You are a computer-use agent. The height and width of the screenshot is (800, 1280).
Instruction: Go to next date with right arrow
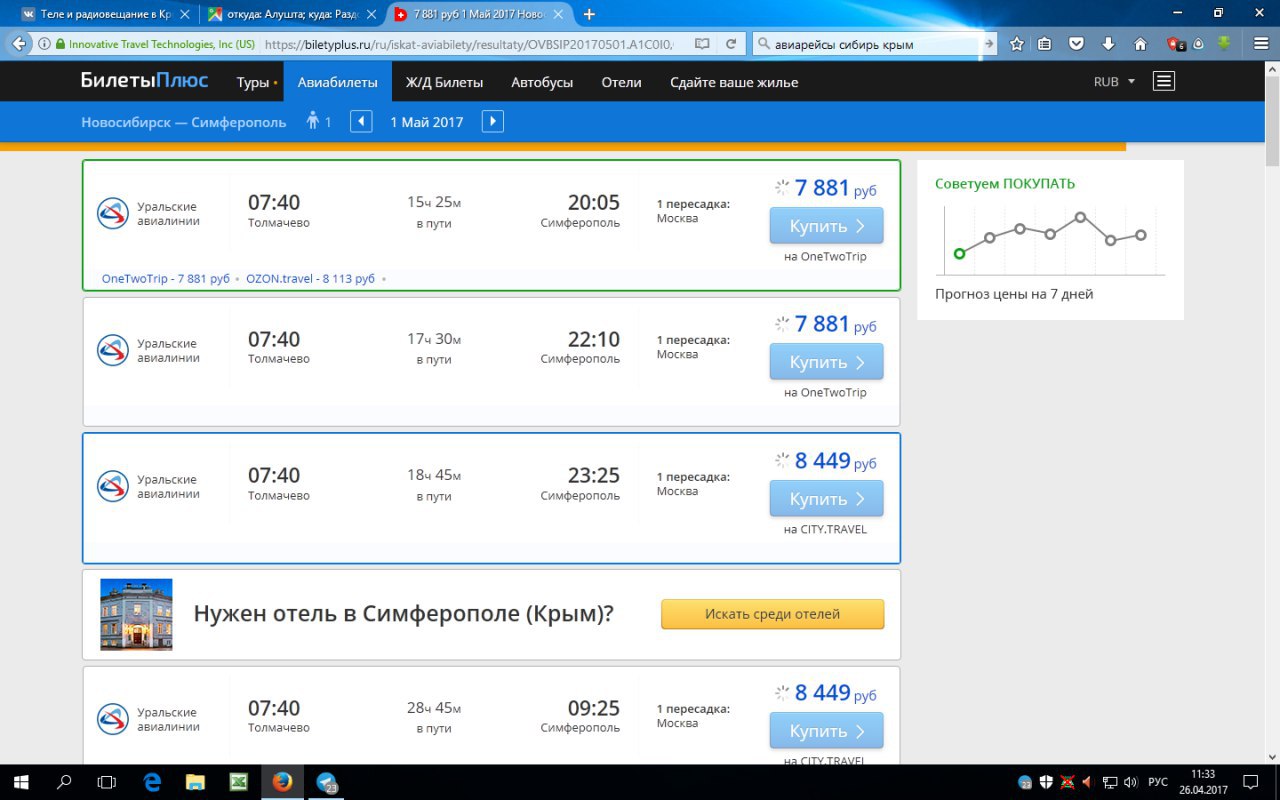point(492,122)
